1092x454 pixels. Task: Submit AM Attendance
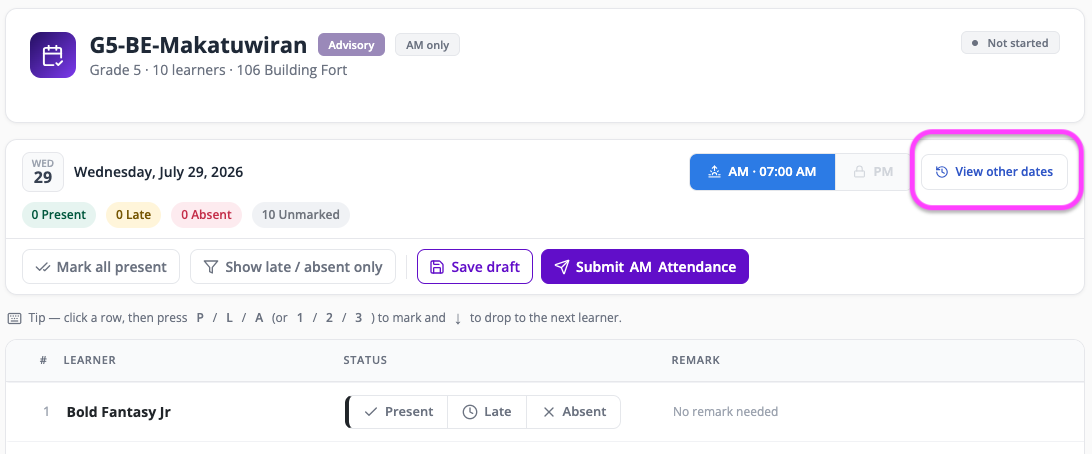pyautogui.click(x=645, y=267)
